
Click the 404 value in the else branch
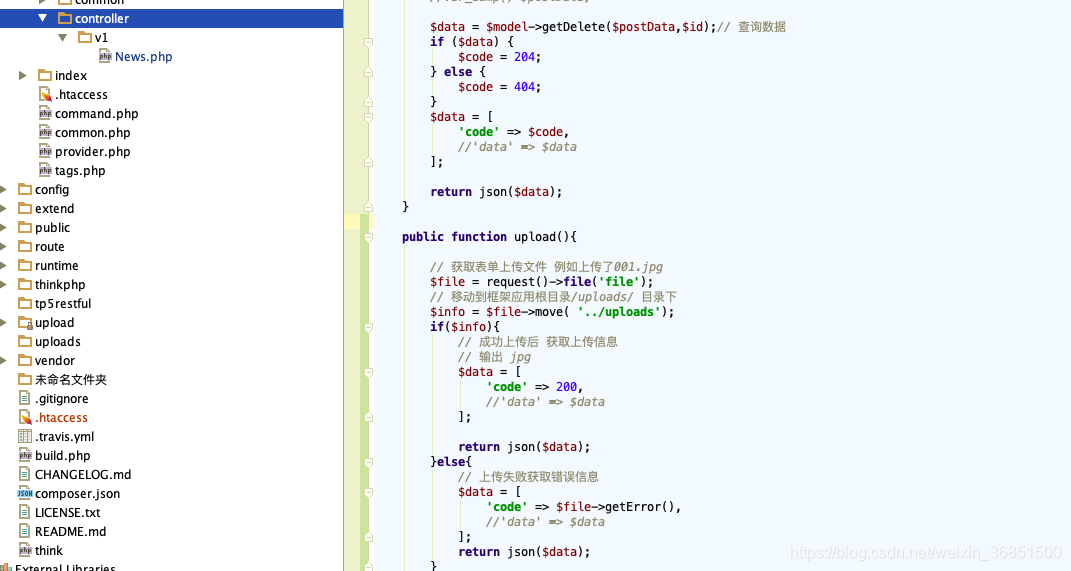pos(525,87)
